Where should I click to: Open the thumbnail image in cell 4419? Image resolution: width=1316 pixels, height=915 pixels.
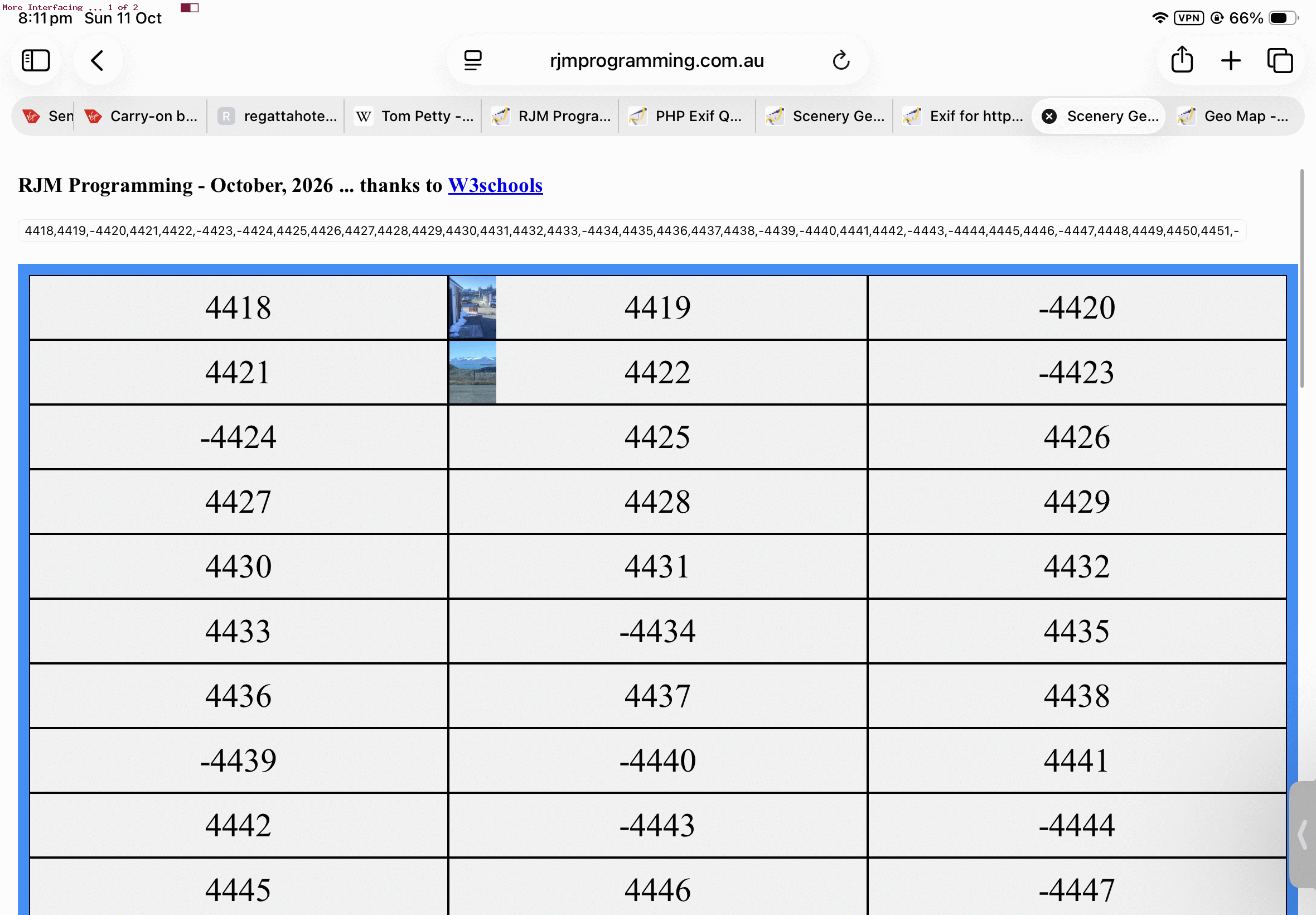click(473, 308)
